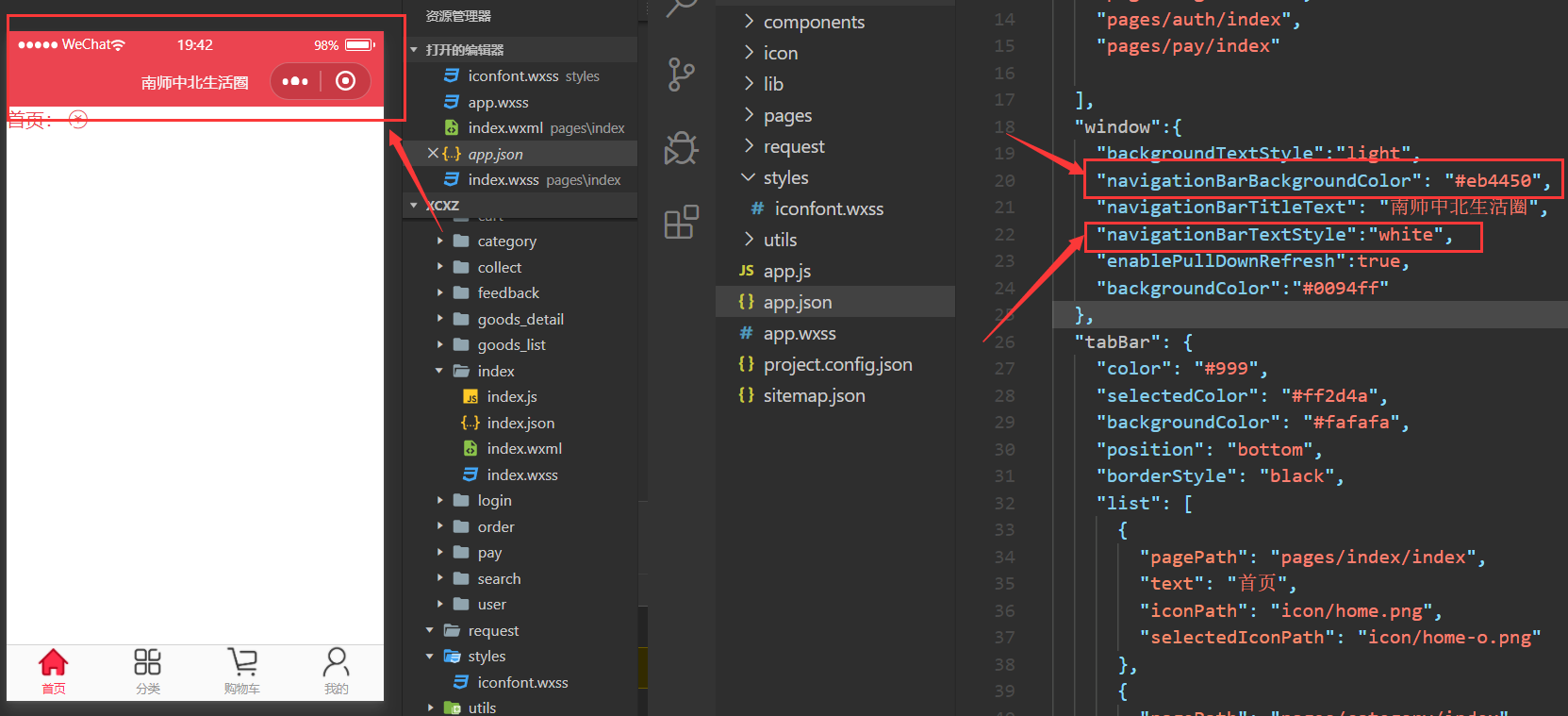This screenshot has height=716, width=1568.
Task: Expand the login folder
Action: [439, 500]
